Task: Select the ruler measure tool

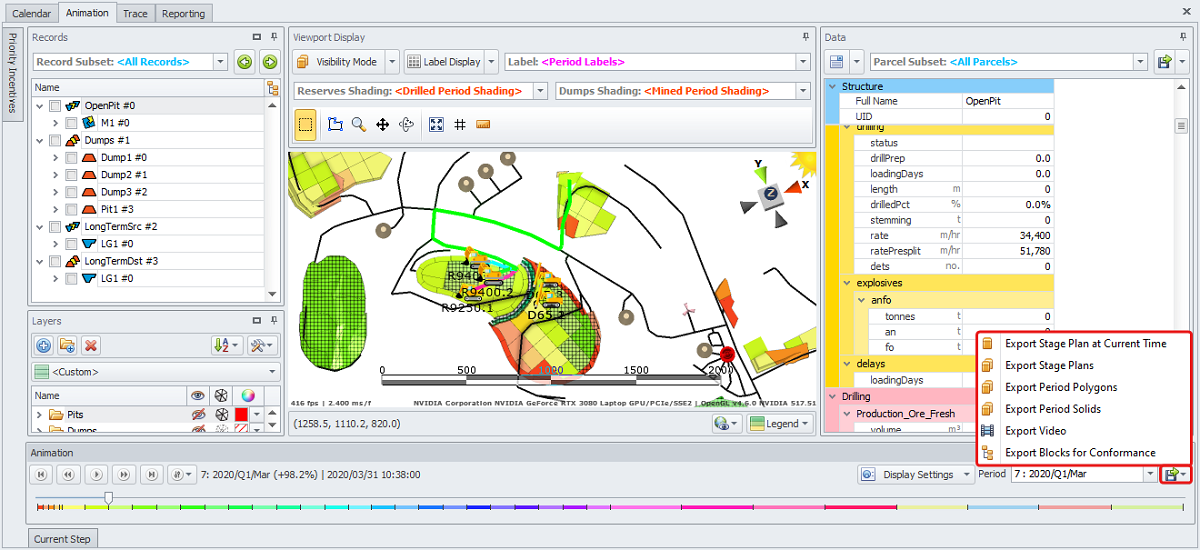Action: click(483, 125)
